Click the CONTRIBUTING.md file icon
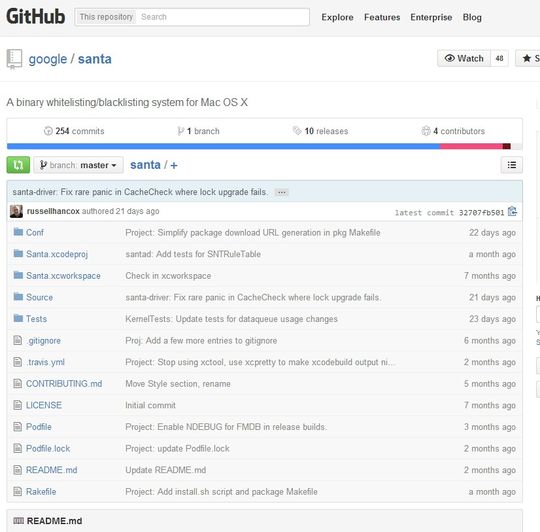This screenshot has width=540, height=532. coord(18,383)
